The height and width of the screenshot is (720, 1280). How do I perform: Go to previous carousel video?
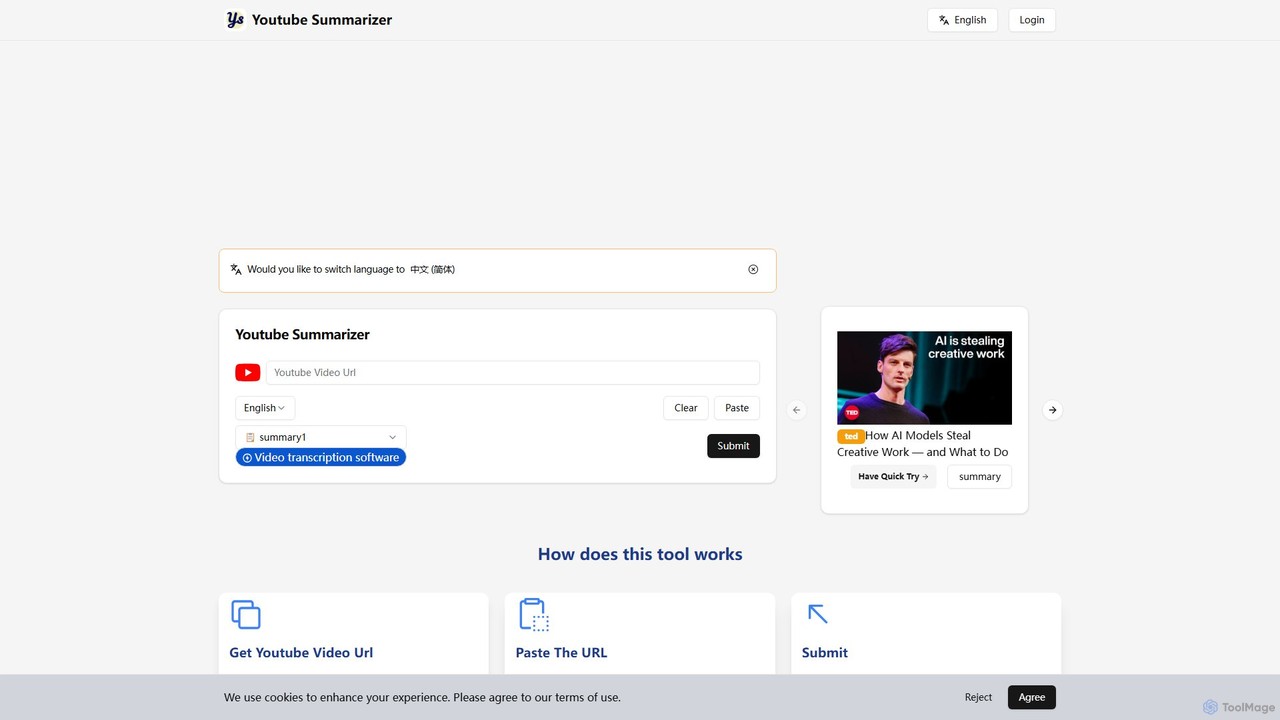point(796,410)
